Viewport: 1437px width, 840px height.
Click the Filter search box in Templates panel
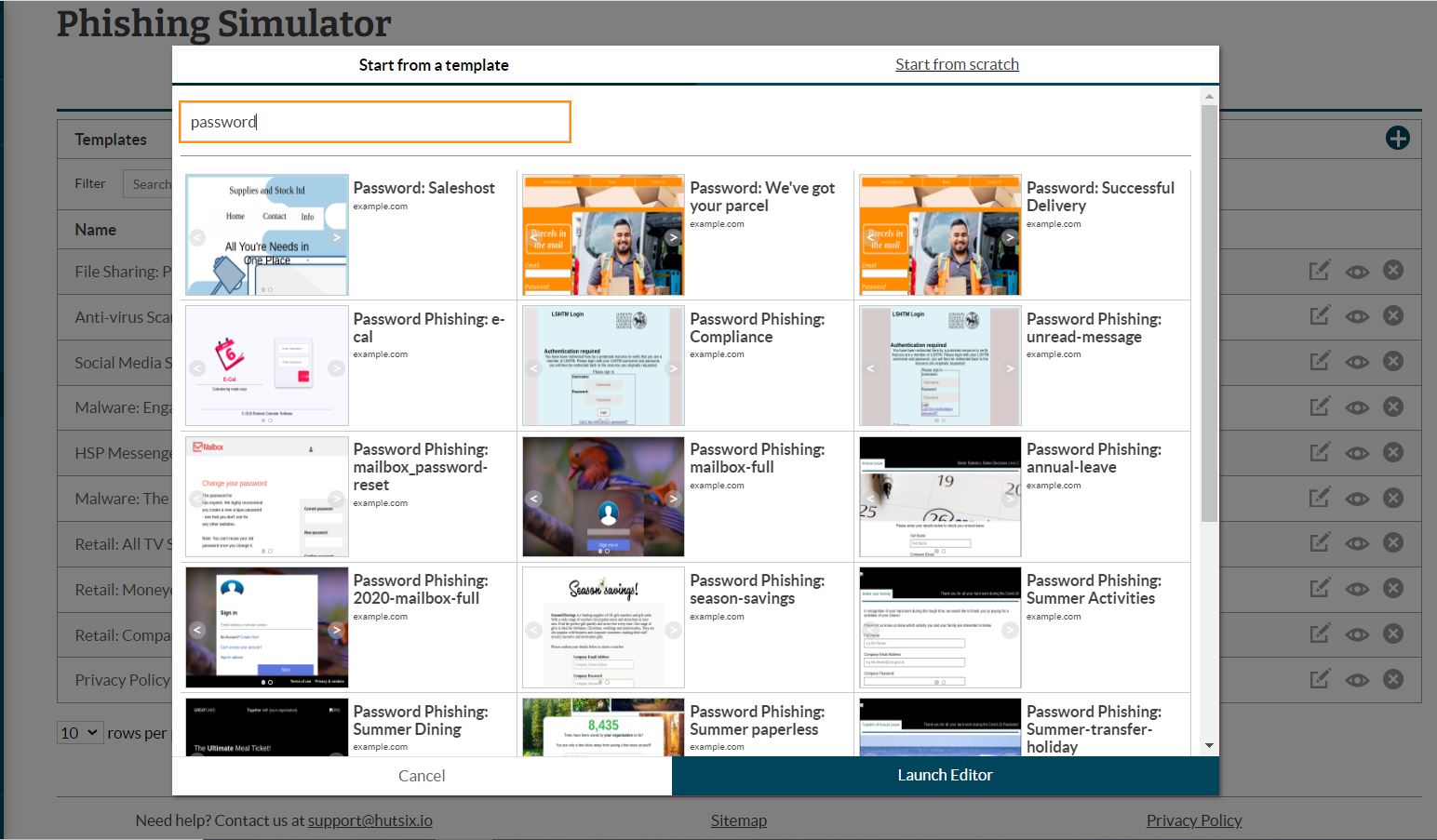(x=148, y=183)
